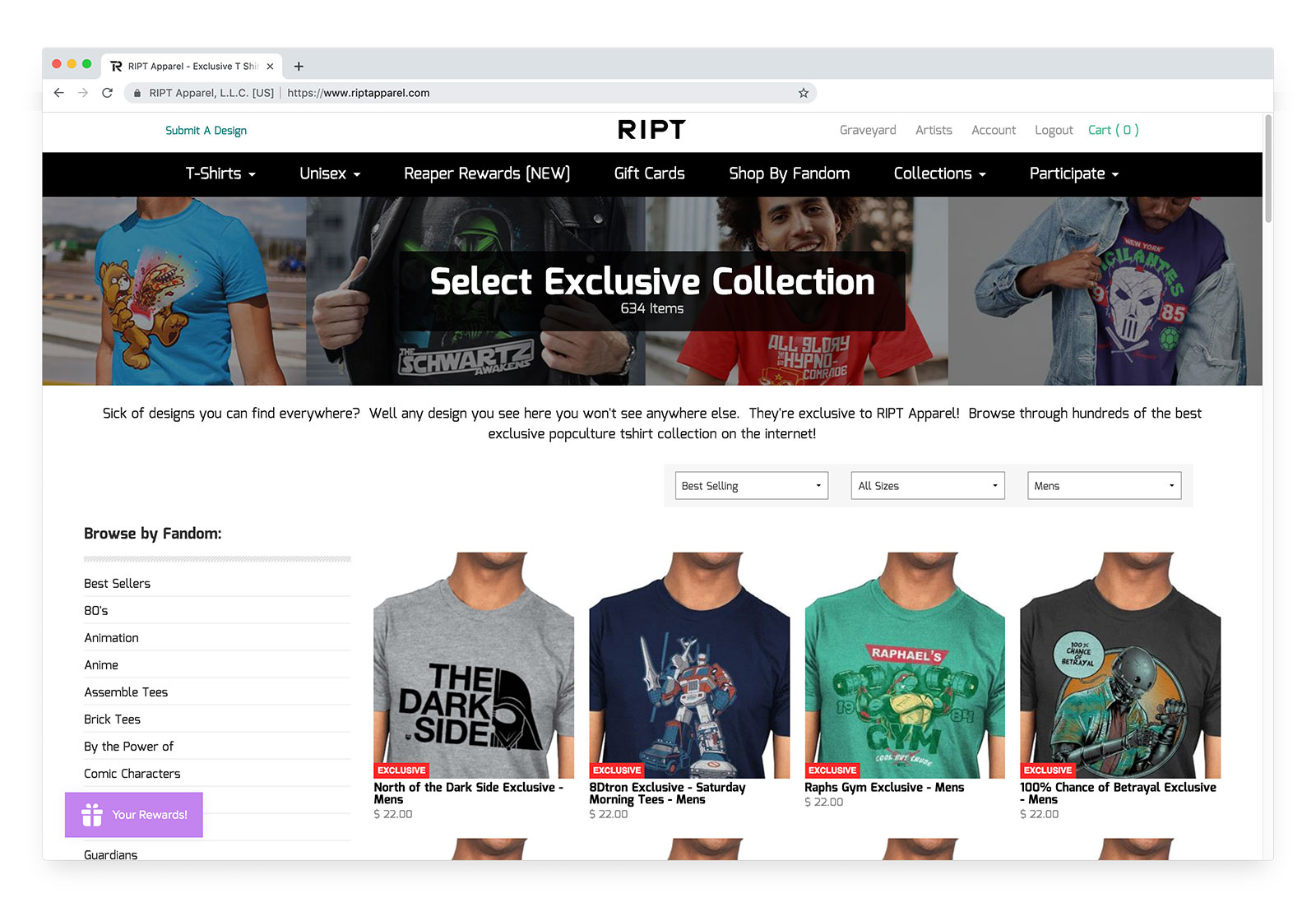Select Best Sellers in Browse by Fandom

[x=116, y=583]
